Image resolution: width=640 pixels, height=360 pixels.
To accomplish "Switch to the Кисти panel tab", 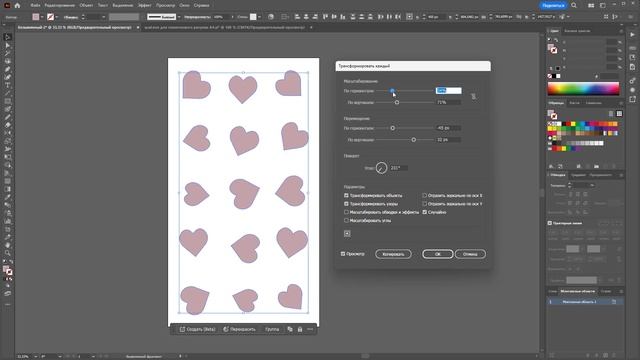I will pyautogui.click(x=574, y=103).
